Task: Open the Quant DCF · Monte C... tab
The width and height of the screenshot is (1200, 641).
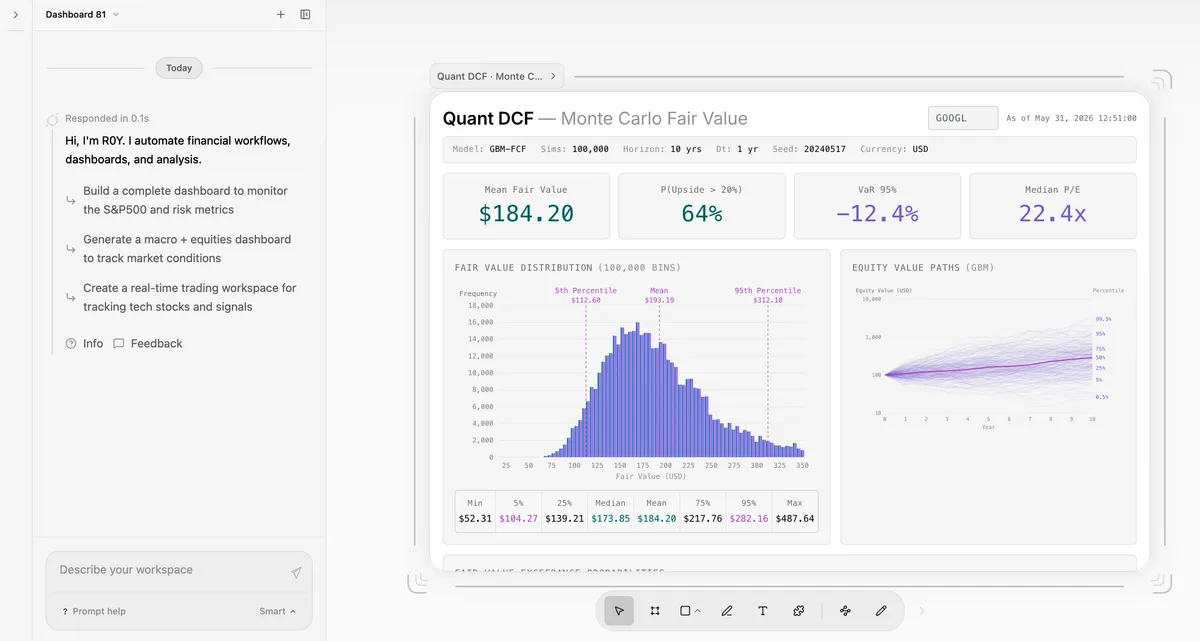Action: (497, 76)
